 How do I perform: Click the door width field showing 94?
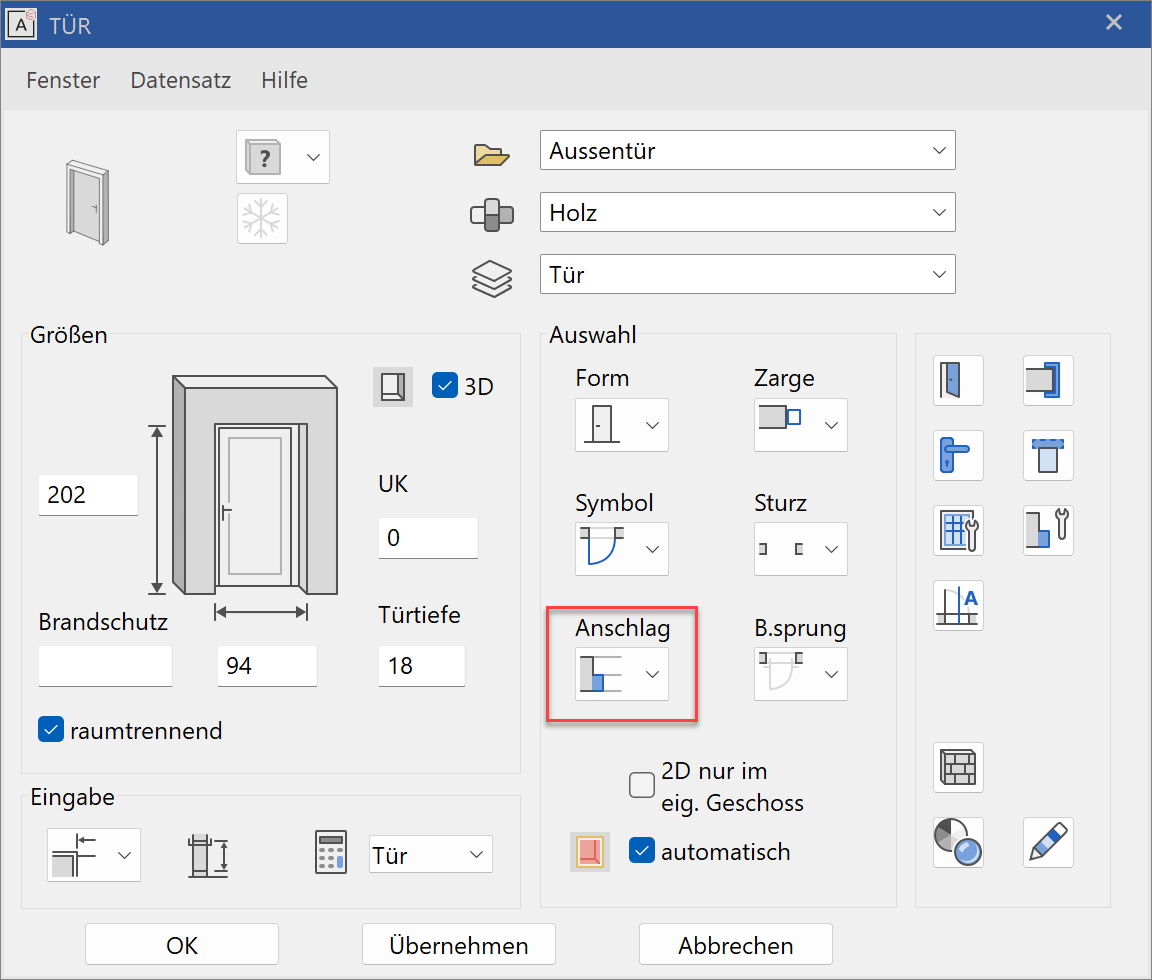[267, 666]
